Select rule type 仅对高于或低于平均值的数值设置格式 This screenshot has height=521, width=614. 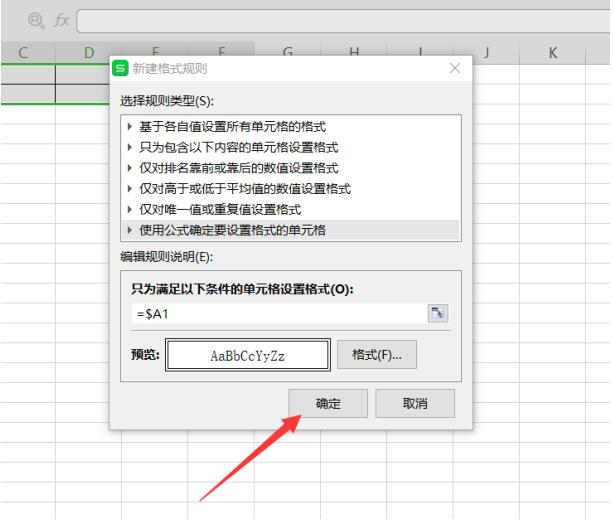(x=291, y=189)
